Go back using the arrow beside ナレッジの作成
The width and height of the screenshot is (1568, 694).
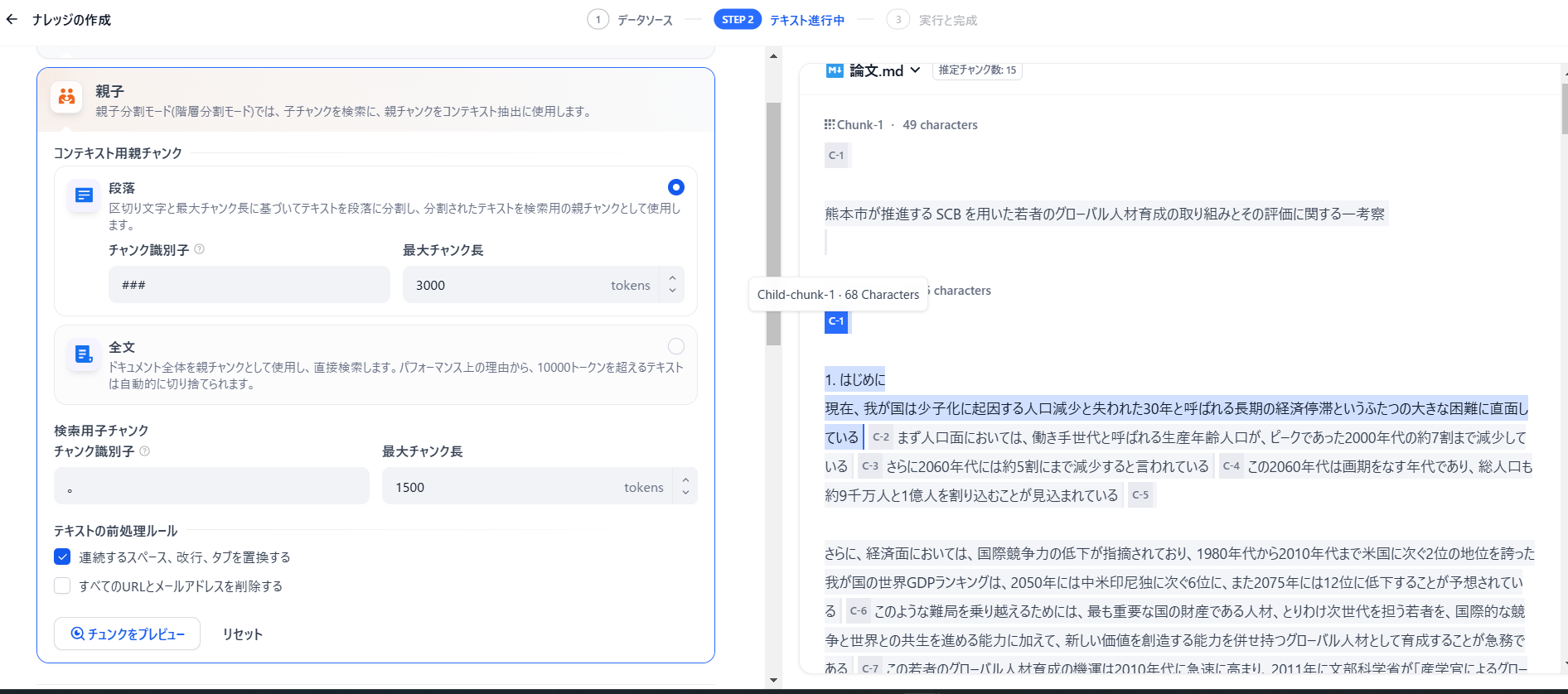(x=12, y=19)
